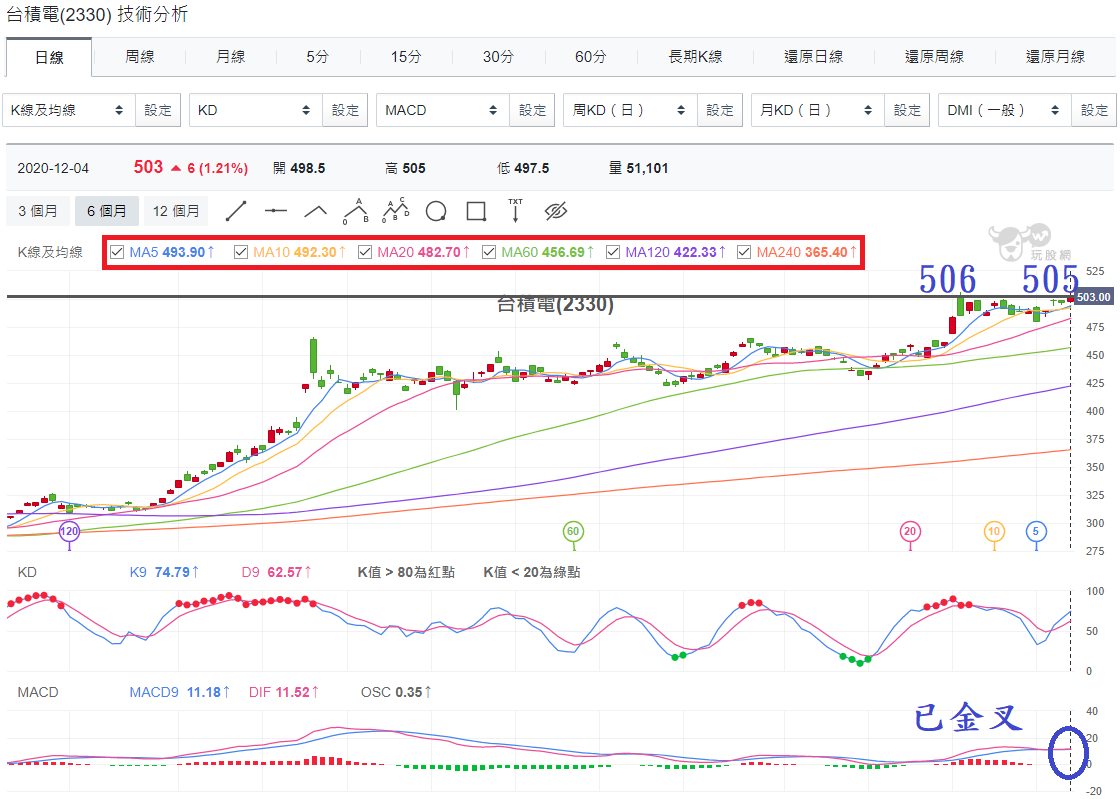Choose the angle line drawing tool
The height and width of the screenshot is (799, 1120).
(x=316, y=211)
